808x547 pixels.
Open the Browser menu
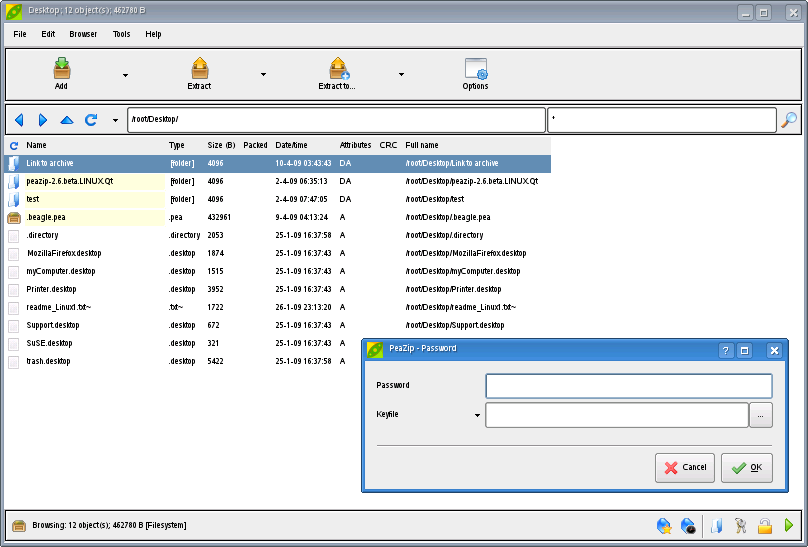83,34
